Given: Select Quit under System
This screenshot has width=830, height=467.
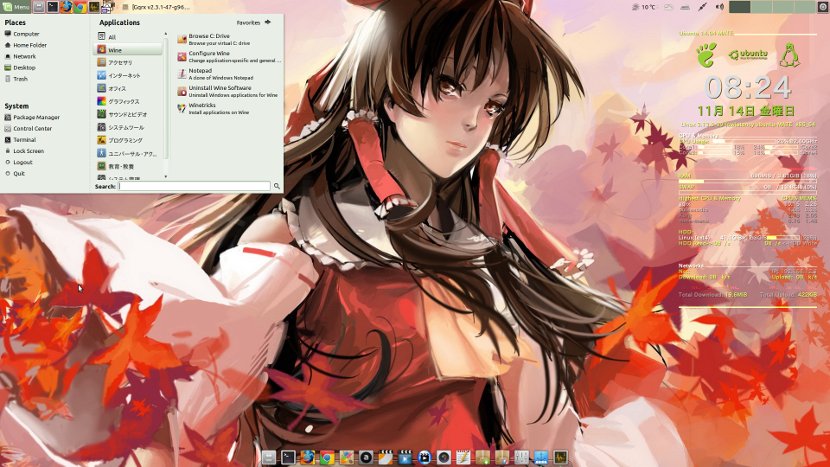Looking at the screenshot, I should click(x=15, y=173).
